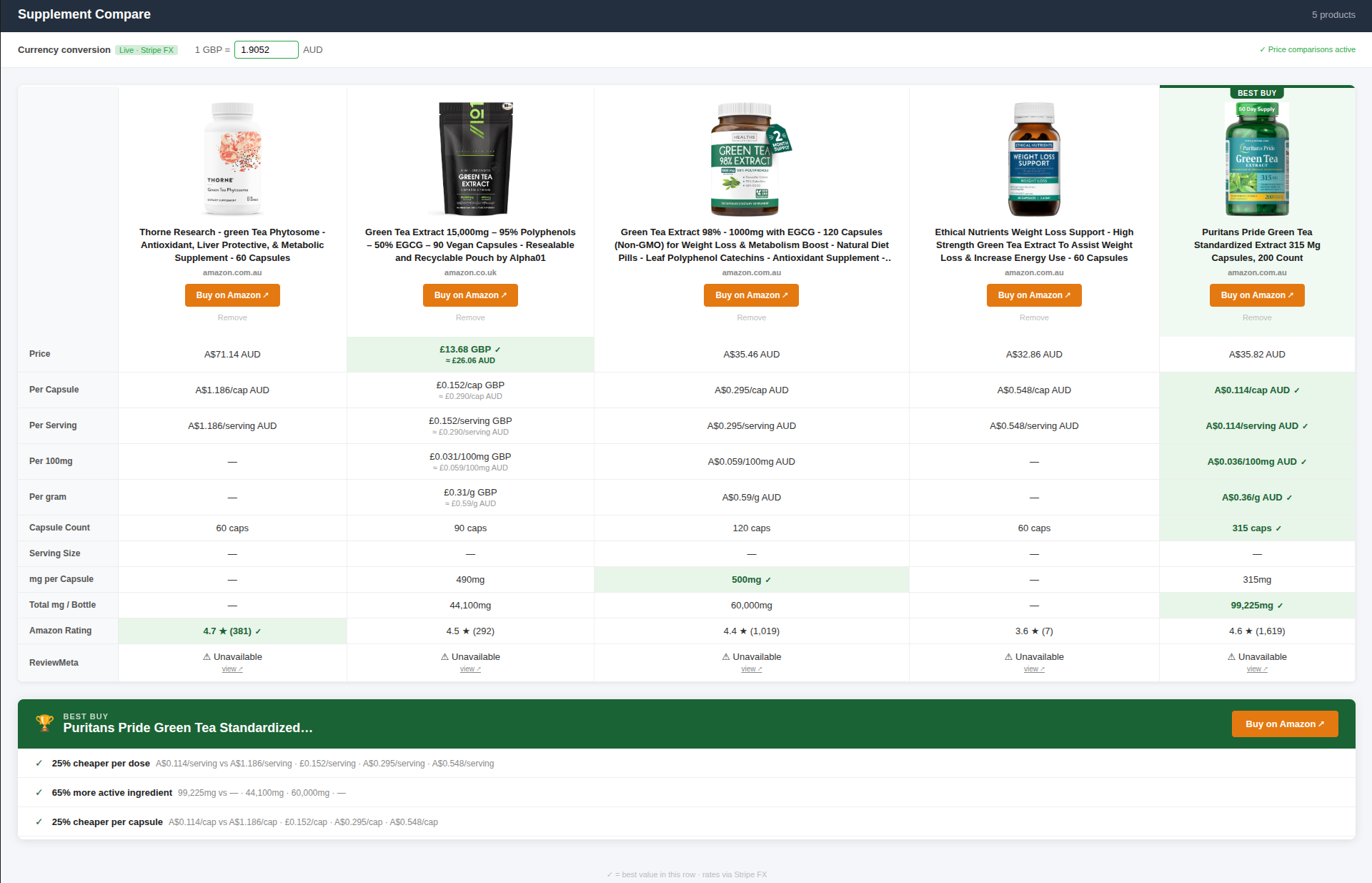1372x883 pixels.
Task: Buy Ethical Nutrients on Amazon
Action: [x=1034, y=295]
